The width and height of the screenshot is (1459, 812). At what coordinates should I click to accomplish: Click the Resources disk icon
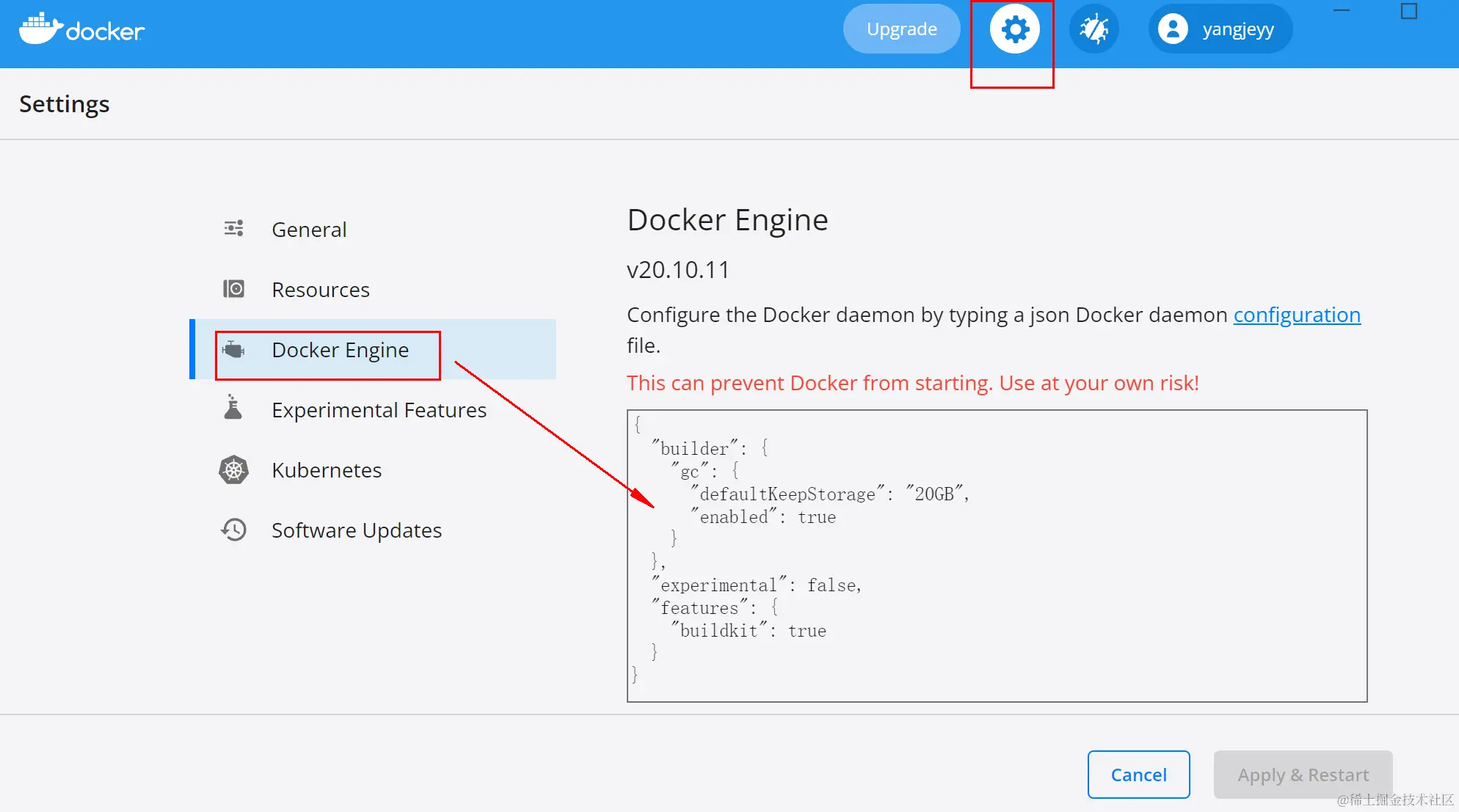point(233,289)
